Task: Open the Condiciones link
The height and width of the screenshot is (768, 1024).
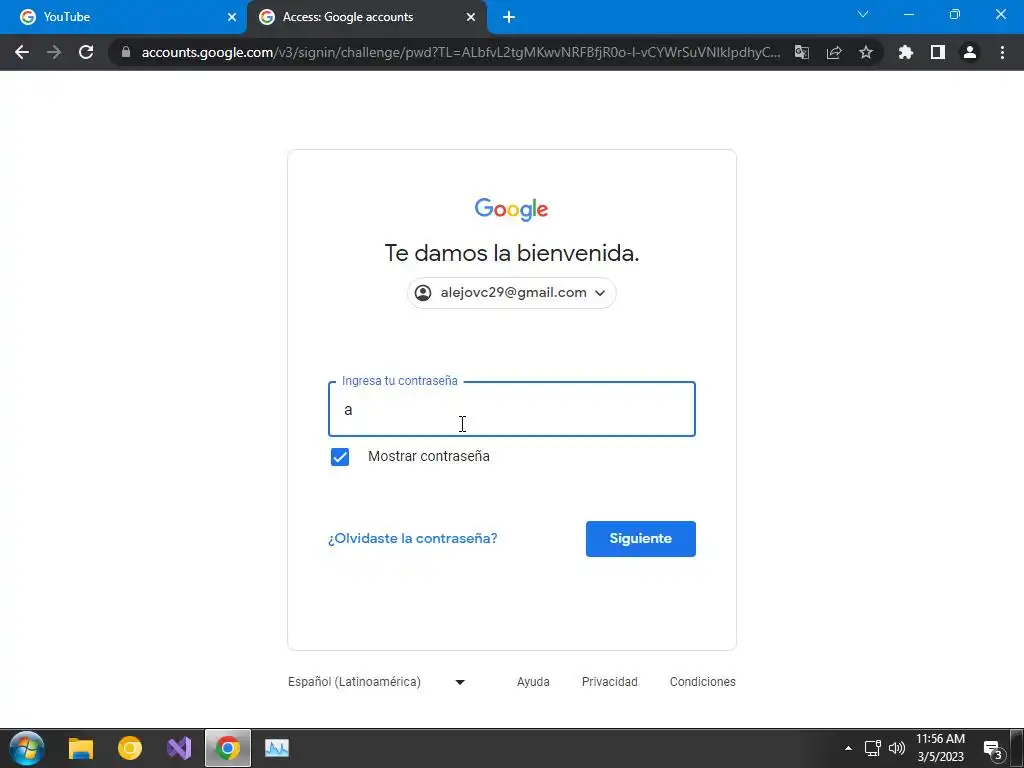Action: tap(703, 682)
